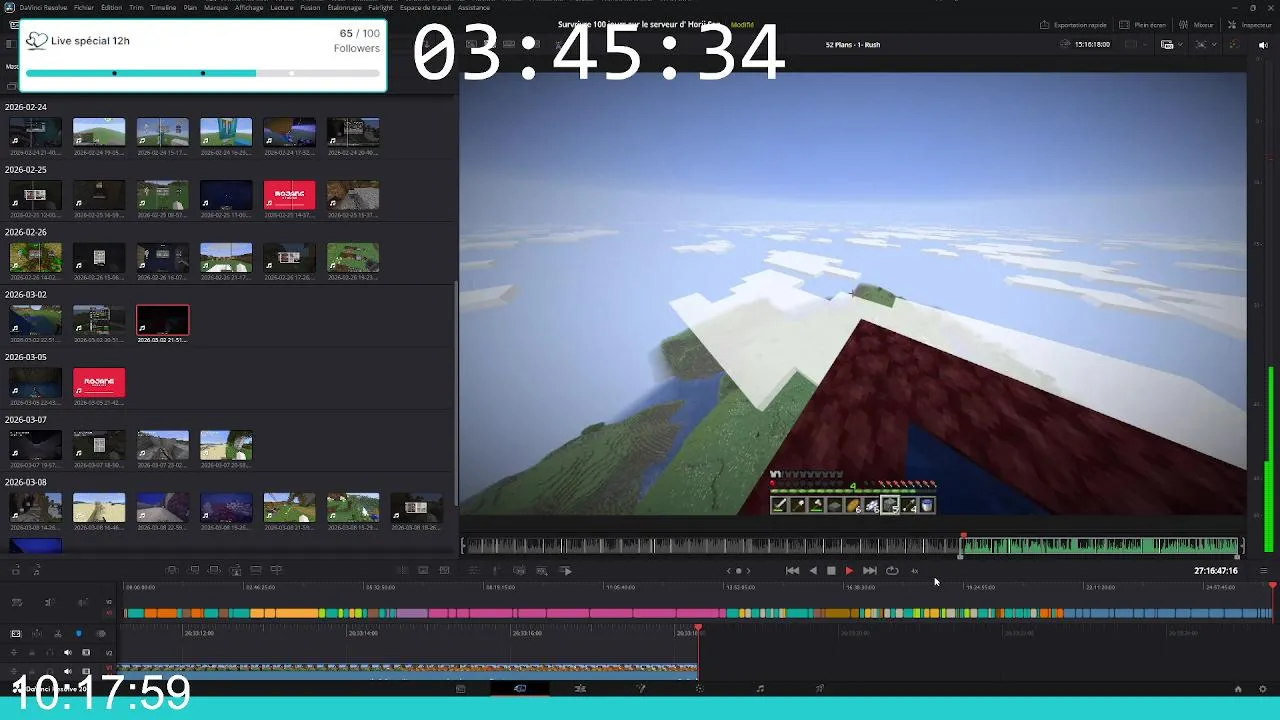Click the colored upper timeline overview strip
This screenshot has height=720, width=1280.
tap(697, 613)
